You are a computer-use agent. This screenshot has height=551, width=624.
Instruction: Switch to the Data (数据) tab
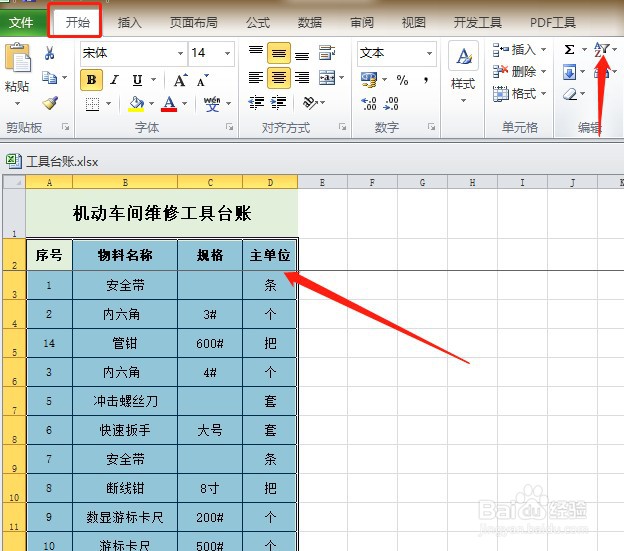coord(310,23)
